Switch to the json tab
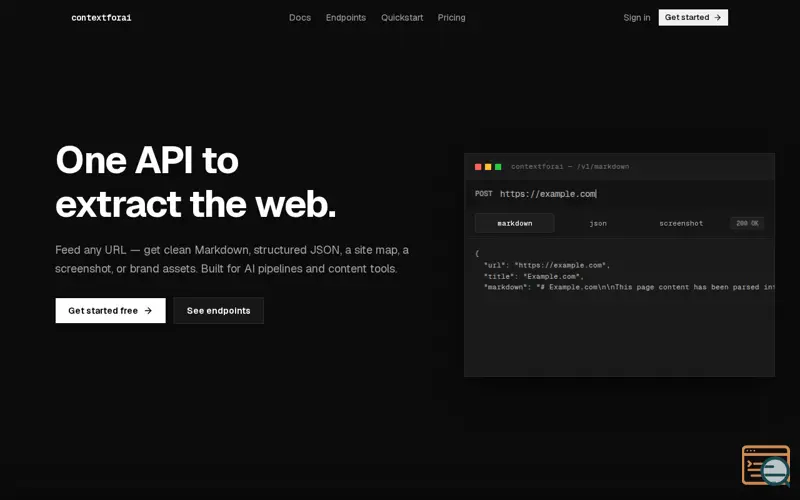Image resolution: width=800 pixels, height=500 pixels. pos(597,223)
